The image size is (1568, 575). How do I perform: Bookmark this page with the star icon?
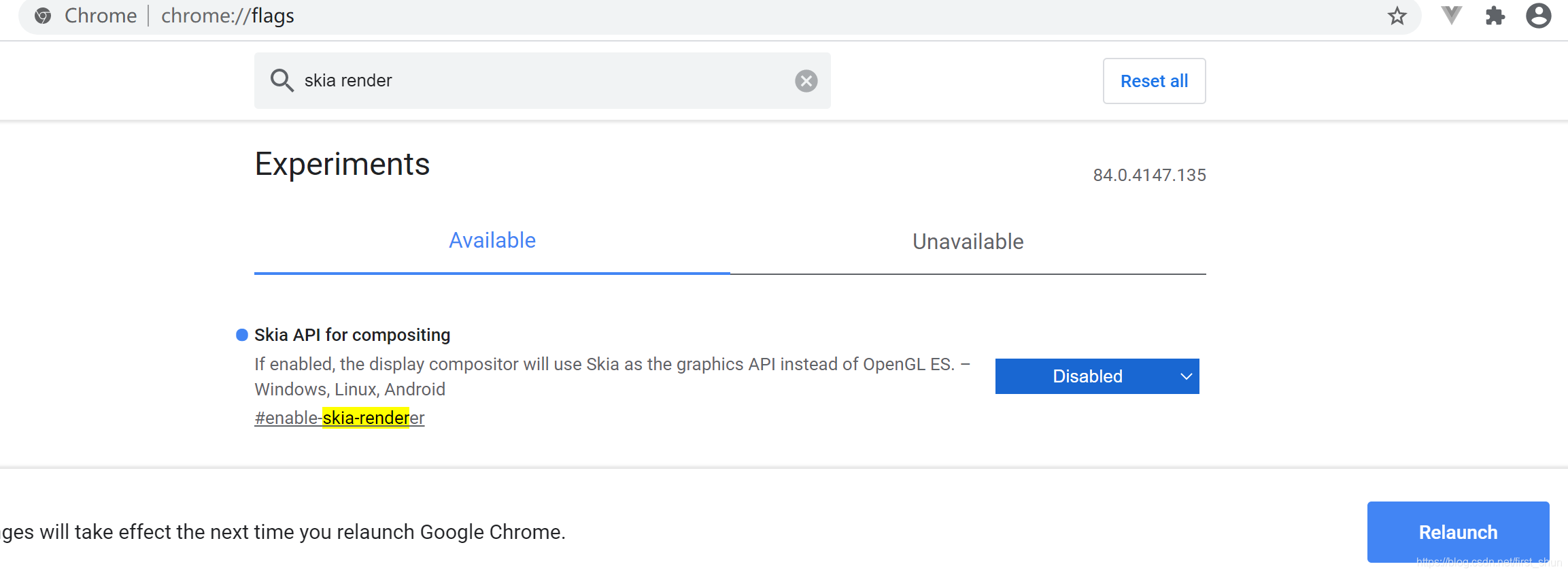1397,16
